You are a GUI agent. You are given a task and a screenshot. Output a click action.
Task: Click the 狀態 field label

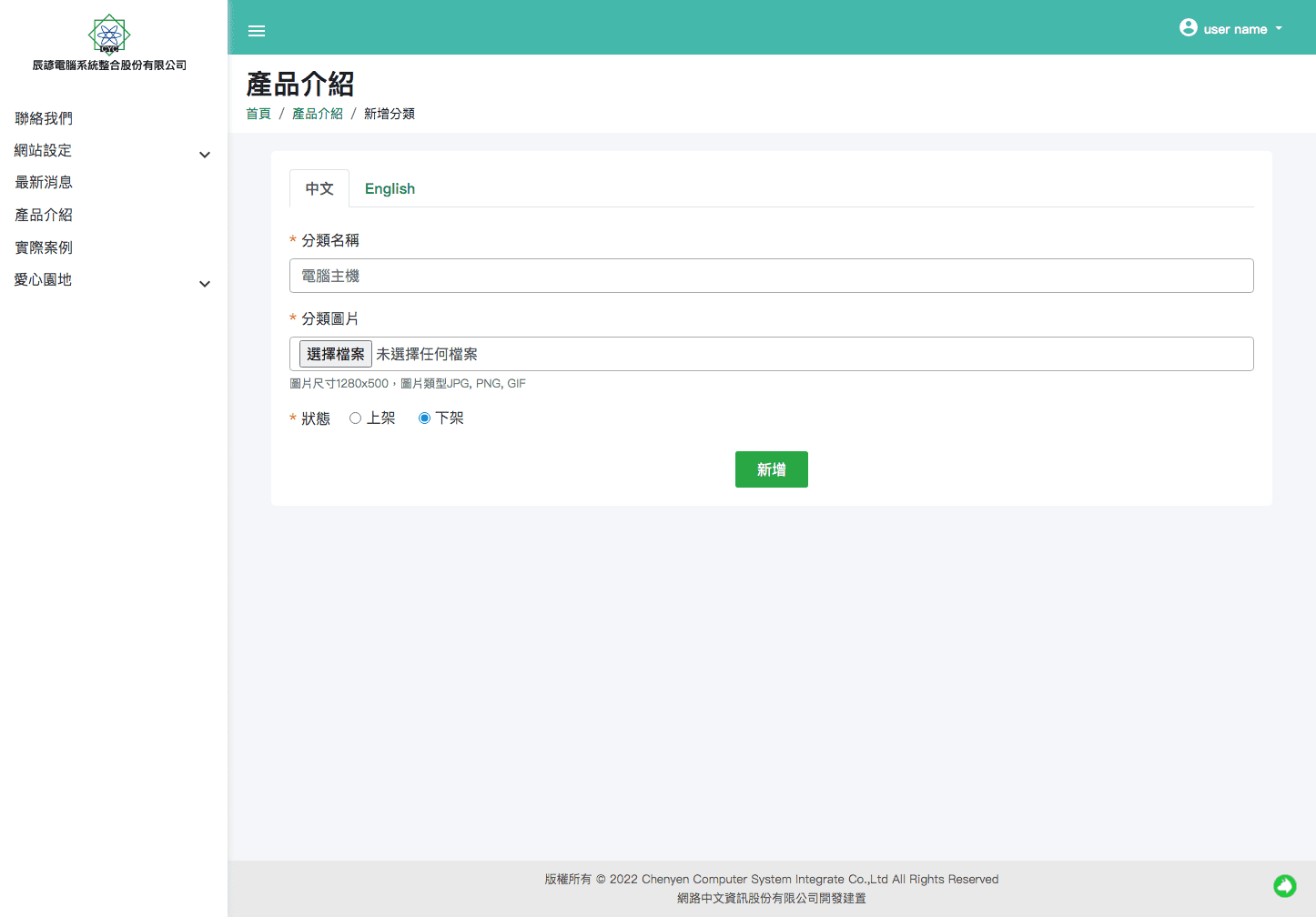(x=316, y=418)
